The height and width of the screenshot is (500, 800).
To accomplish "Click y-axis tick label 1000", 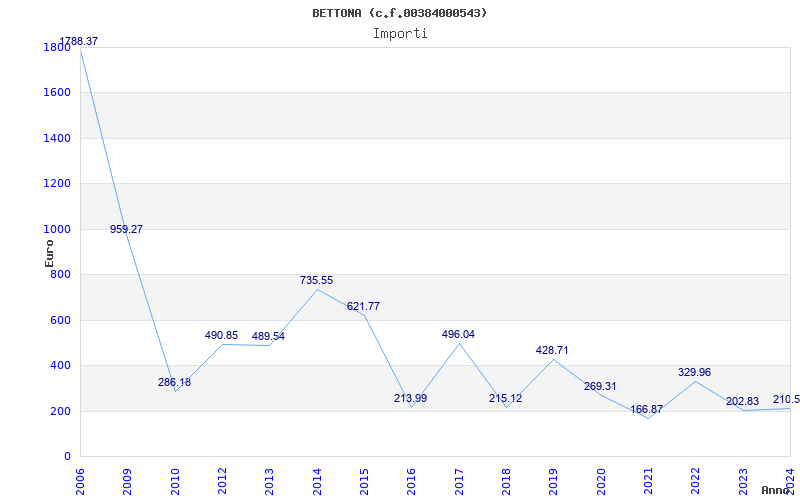I will click(58, 230).
